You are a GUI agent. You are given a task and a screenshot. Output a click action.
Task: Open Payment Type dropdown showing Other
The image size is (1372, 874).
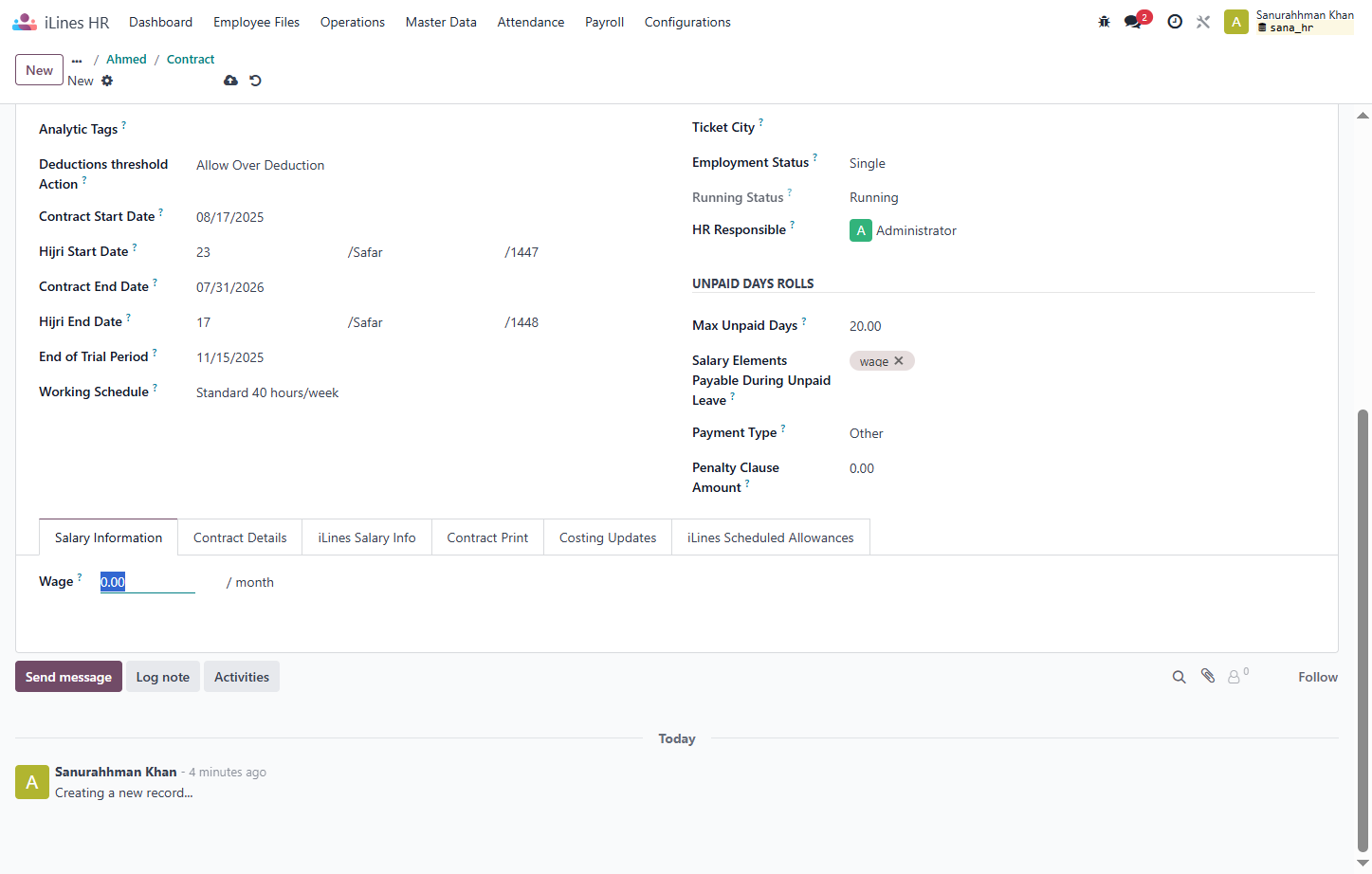click(1082, 433)
